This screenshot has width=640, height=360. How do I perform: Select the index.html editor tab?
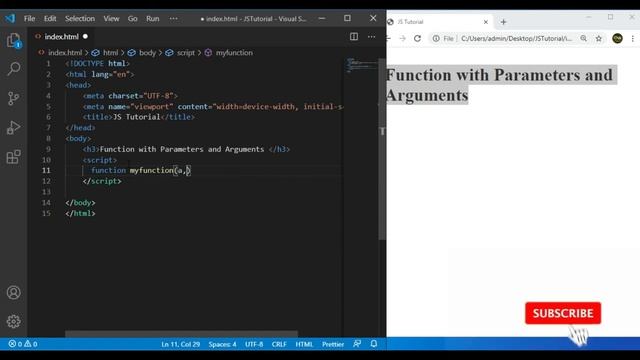point(61,37)
